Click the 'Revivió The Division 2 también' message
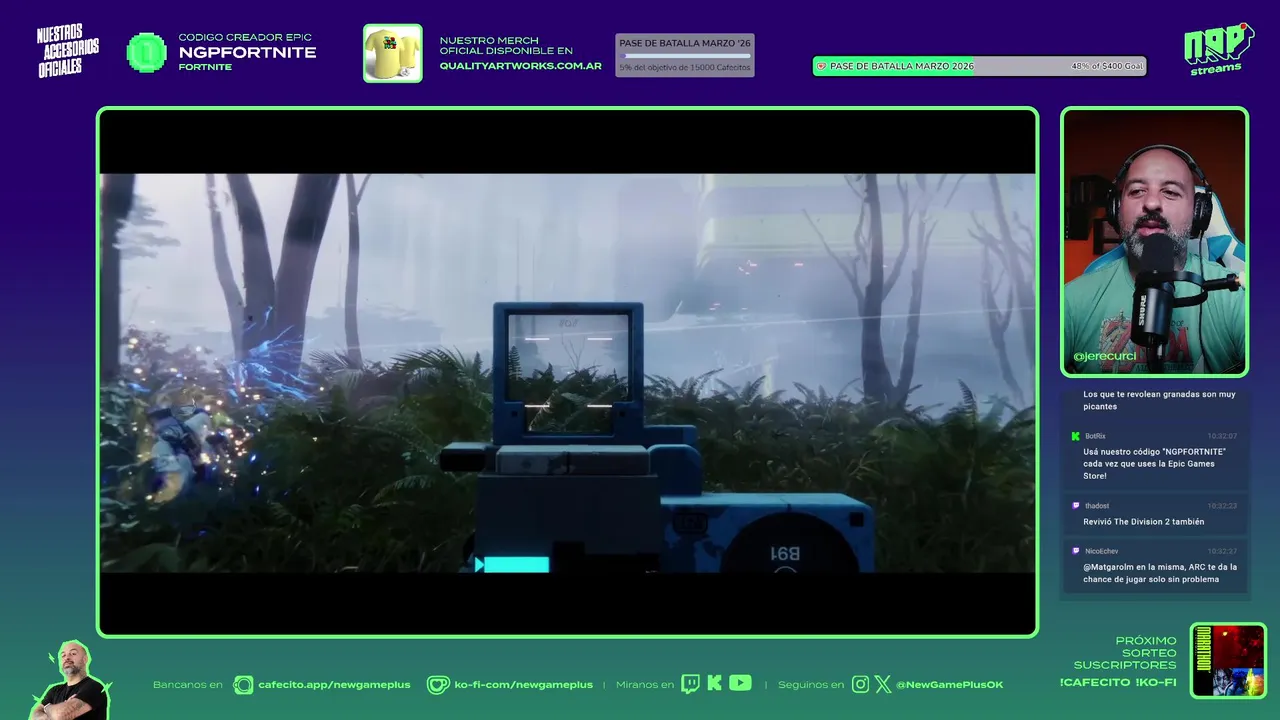1280x720 pixels. coord(1143,522)
